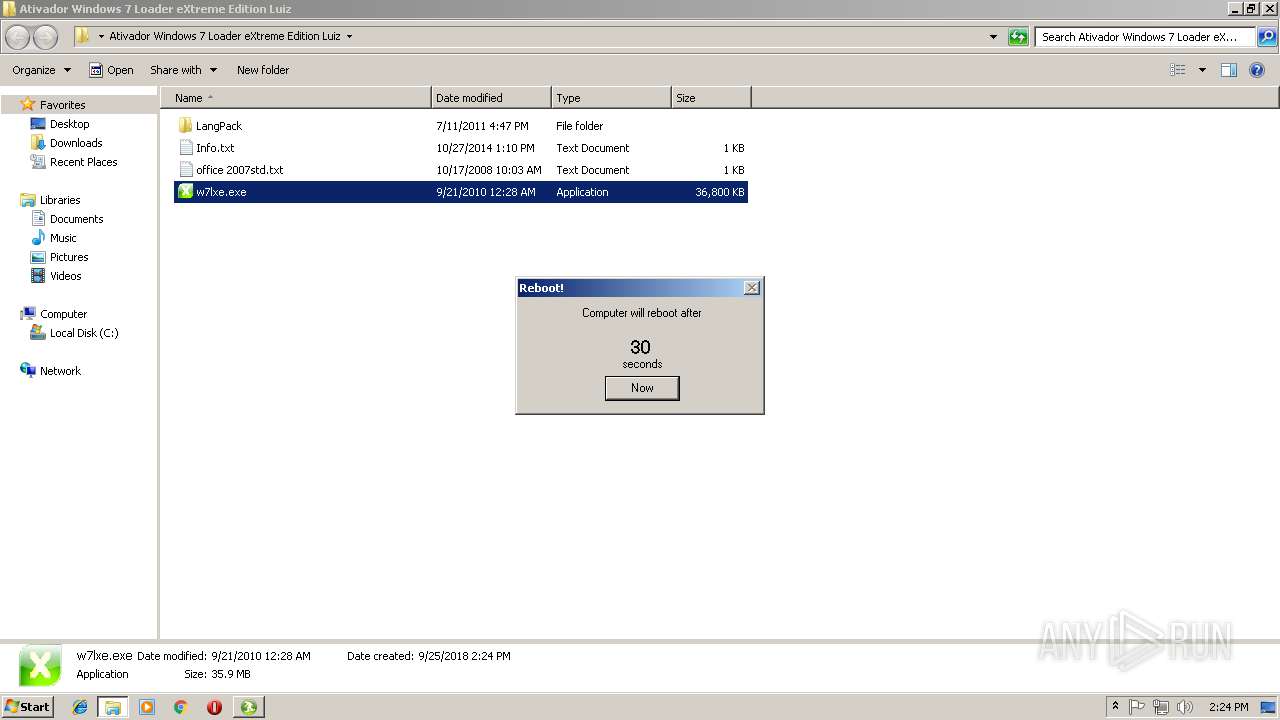Open the Share with menu

coord(183,70)
